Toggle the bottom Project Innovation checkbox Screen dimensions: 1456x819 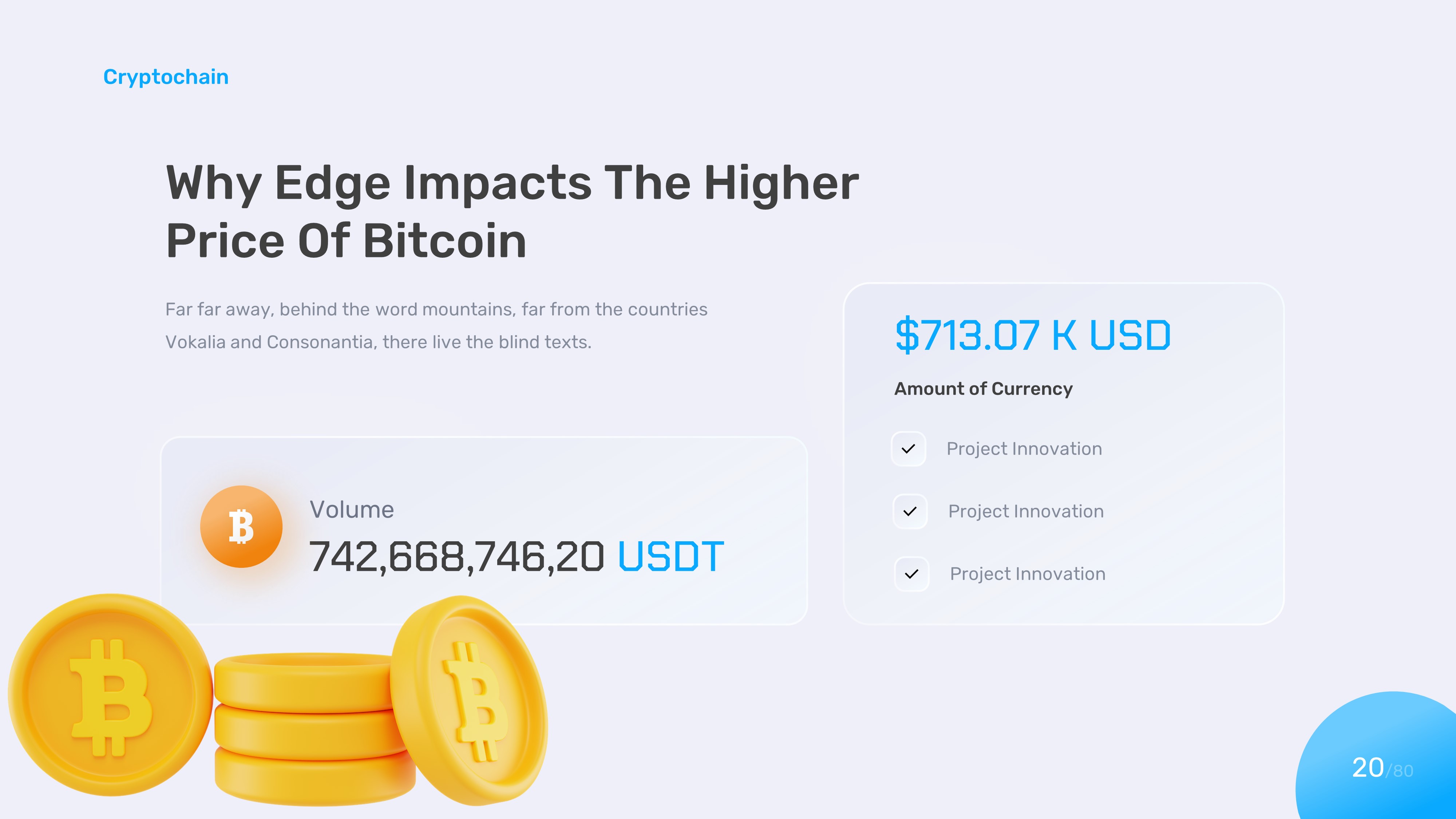tap(912, 574)
